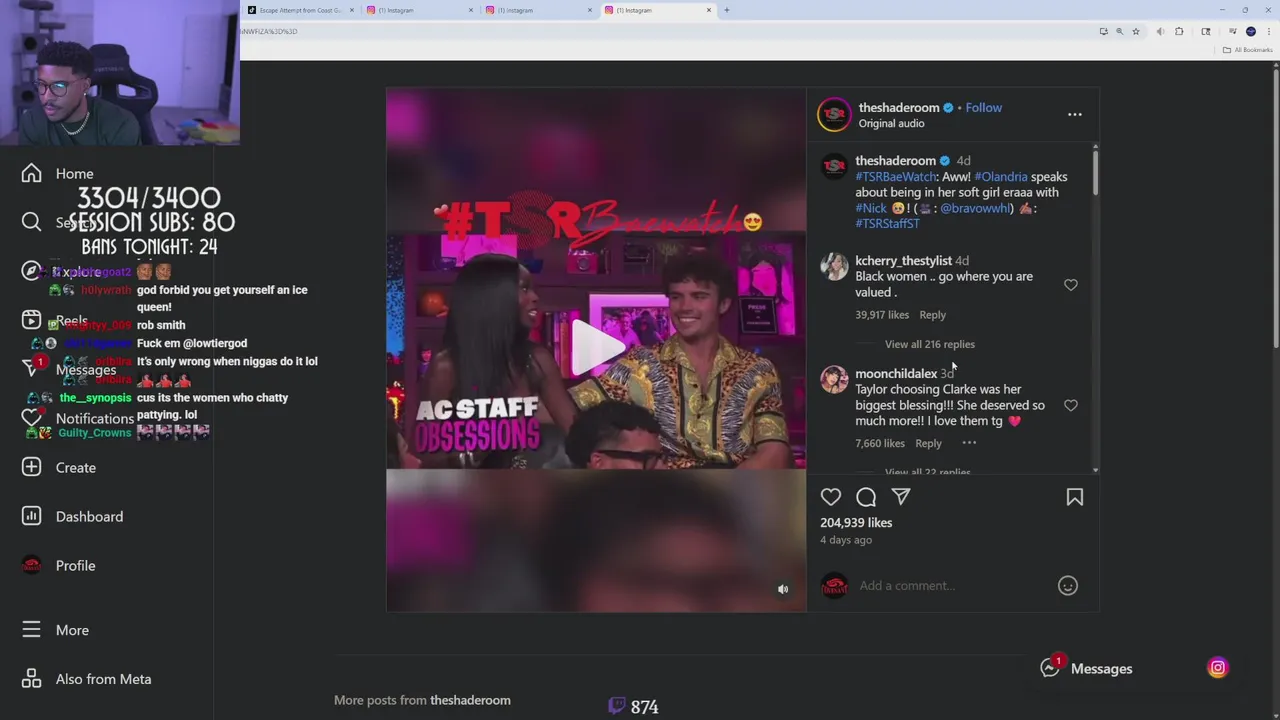Open kcherry_thestylist's profile
The width and height of the screenshot is (1280, 720).
[x=903, y=261]
